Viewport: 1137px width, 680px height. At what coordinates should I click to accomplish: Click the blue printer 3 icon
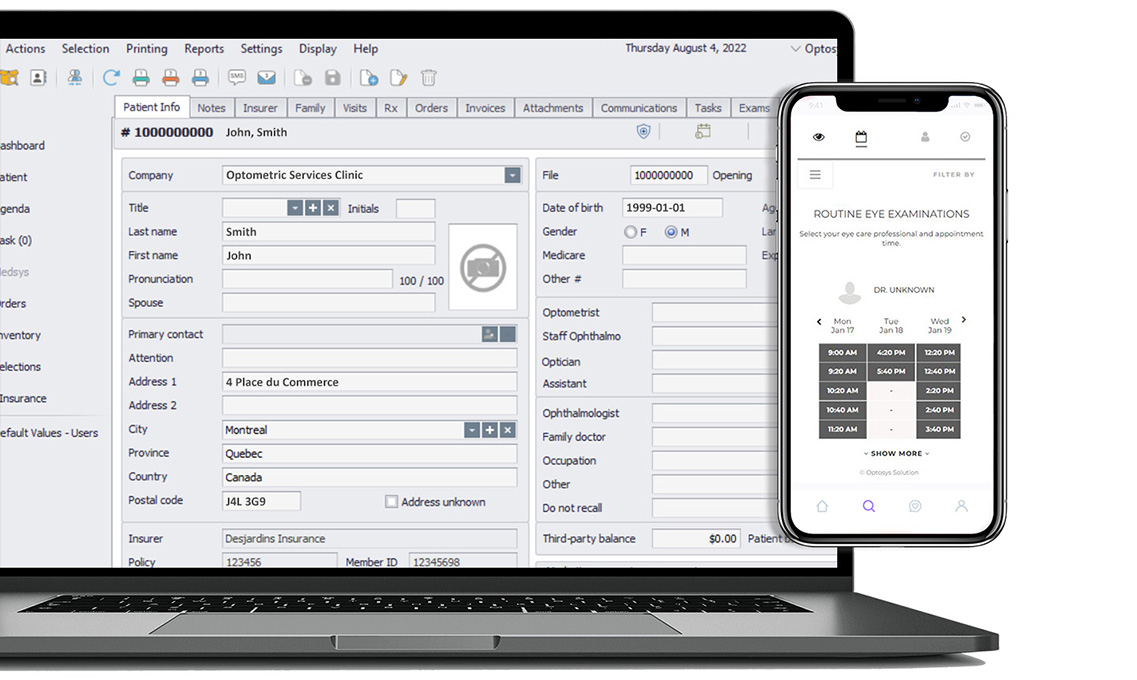200,78
